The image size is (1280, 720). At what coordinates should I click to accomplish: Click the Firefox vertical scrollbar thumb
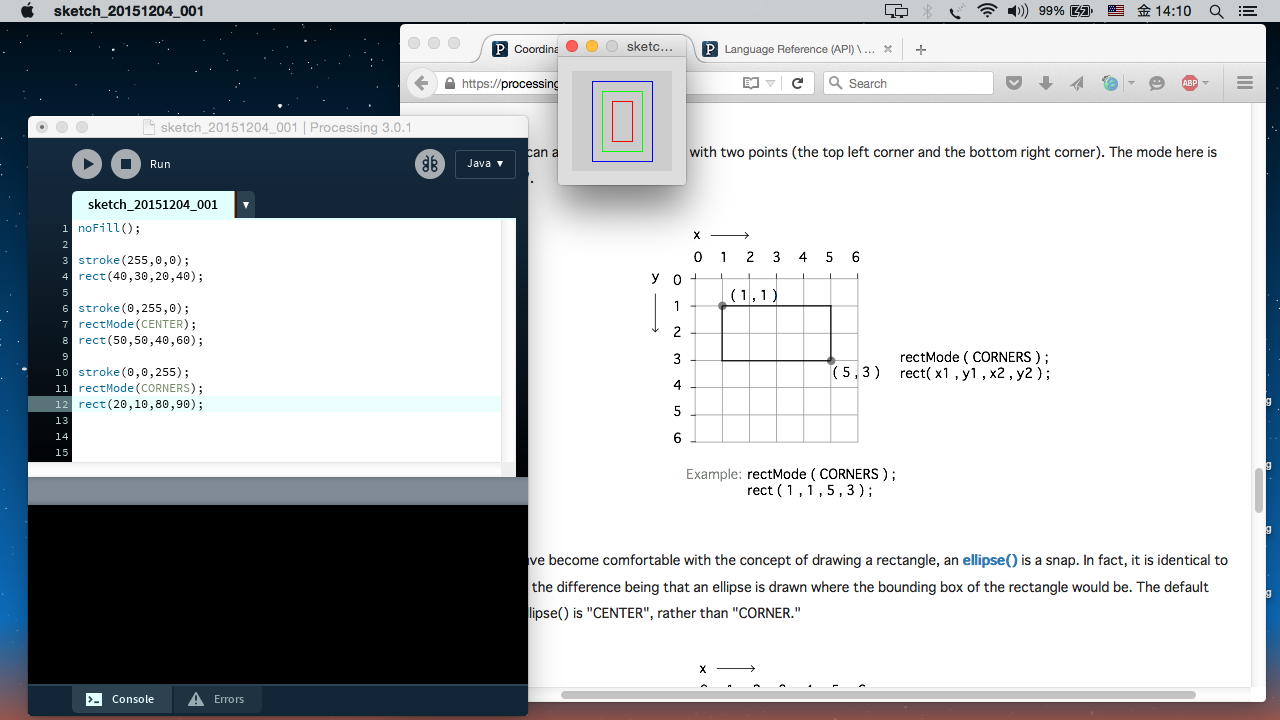pyautogui.click(x=1258, y=490)
